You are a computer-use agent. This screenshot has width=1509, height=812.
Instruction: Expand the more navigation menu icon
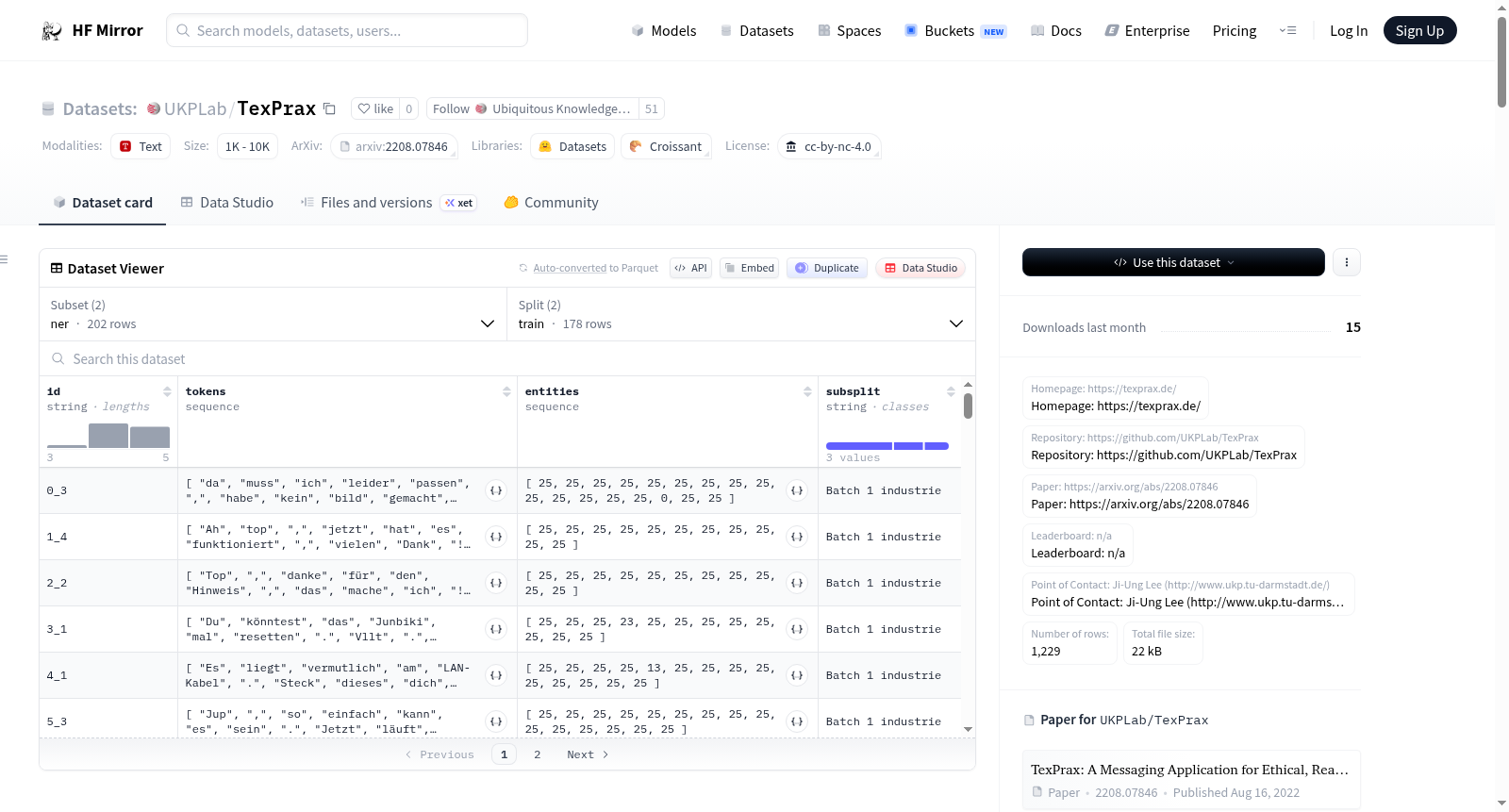[1287, 31]
